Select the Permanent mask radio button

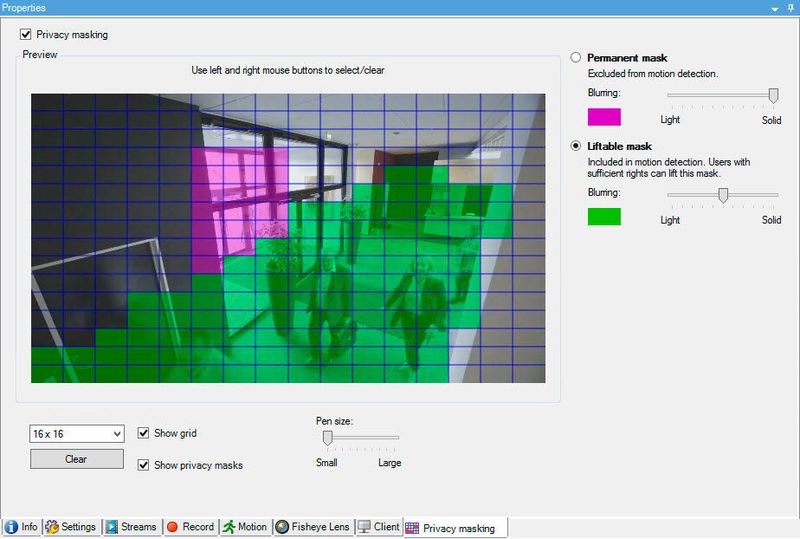(x=576, y=57)
